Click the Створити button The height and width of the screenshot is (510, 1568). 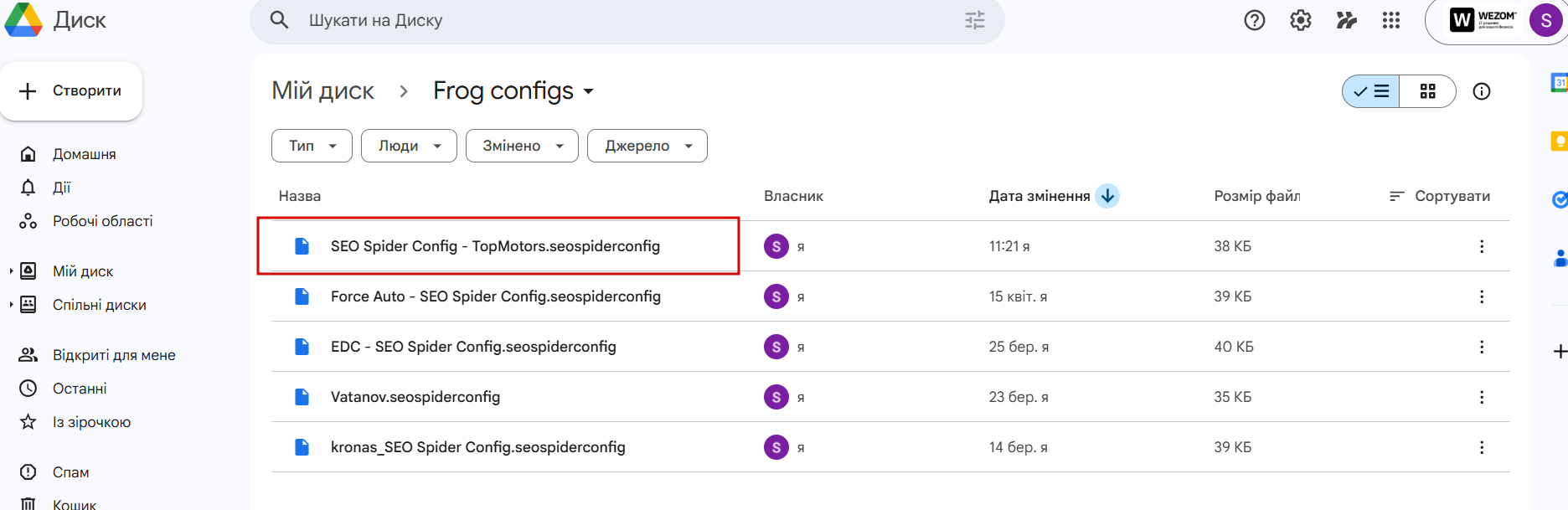point(71,91)
